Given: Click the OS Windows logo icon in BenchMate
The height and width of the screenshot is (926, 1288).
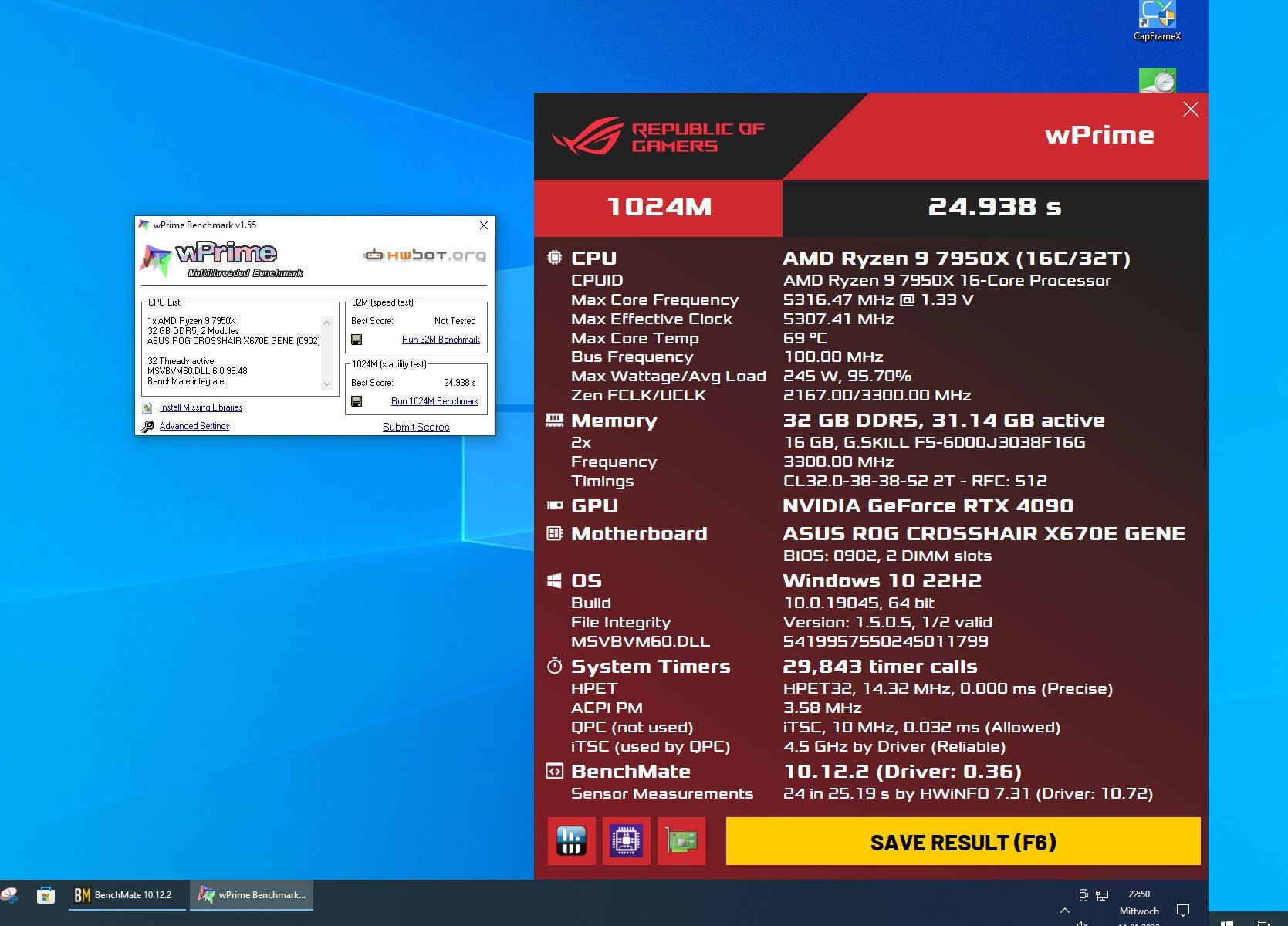Looking at the screenshot, I should pyautogui.click(x=554, y=580).
